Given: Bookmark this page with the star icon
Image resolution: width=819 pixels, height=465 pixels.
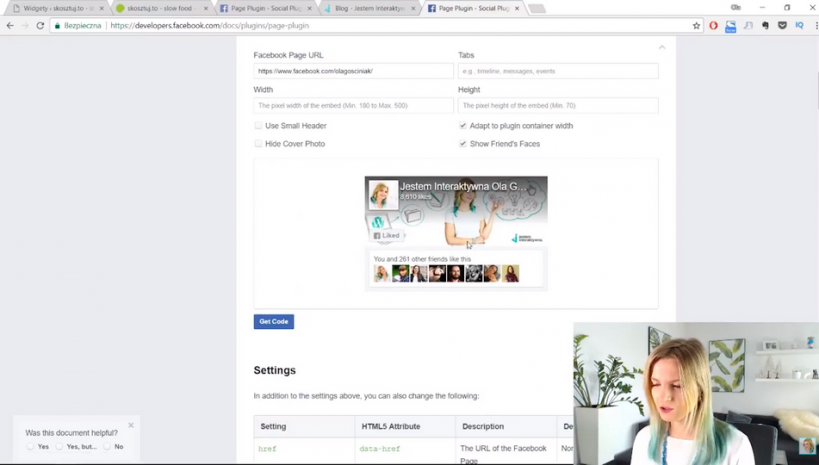Looking at the screenshot, I should [x=696, y=26].
